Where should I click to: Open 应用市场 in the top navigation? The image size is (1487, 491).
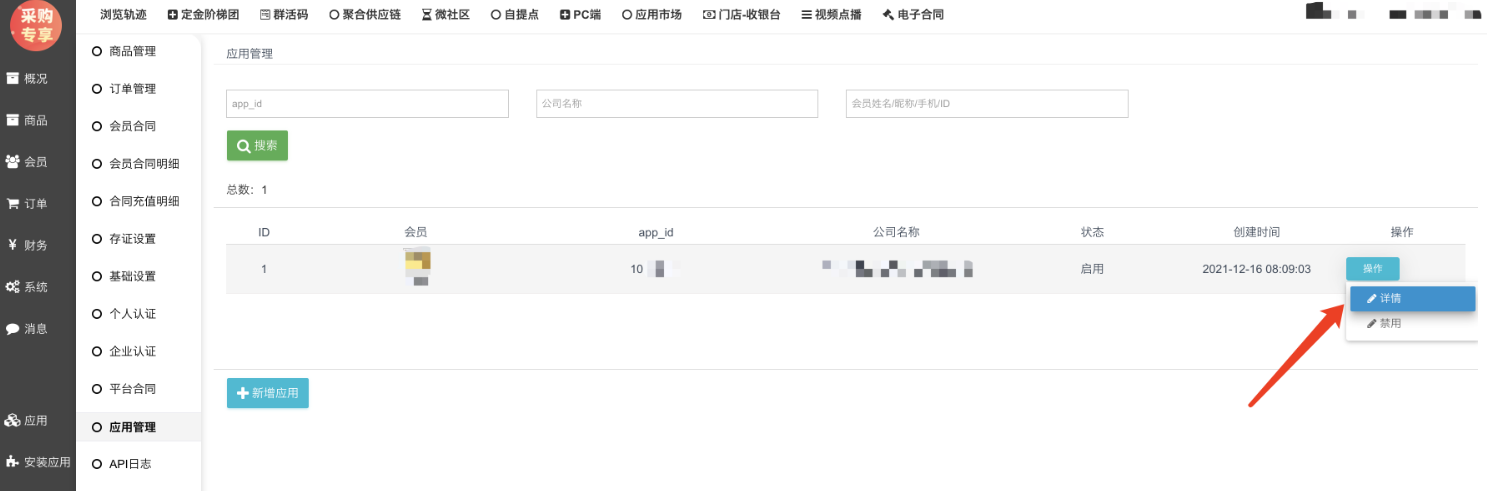[651, 15]
